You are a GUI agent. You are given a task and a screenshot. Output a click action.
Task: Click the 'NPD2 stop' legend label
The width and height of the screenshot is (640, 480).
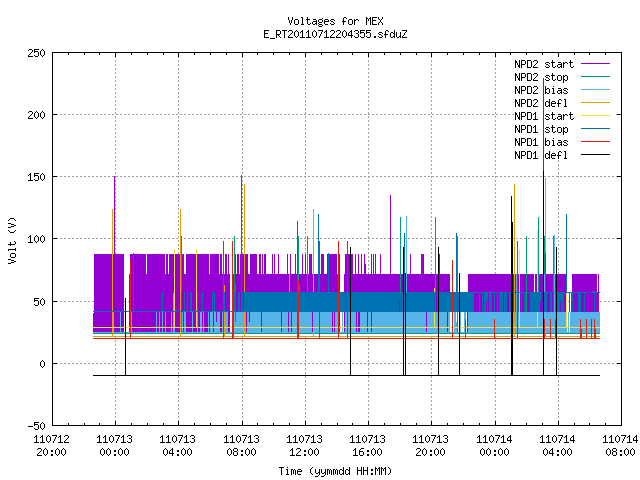541,77
